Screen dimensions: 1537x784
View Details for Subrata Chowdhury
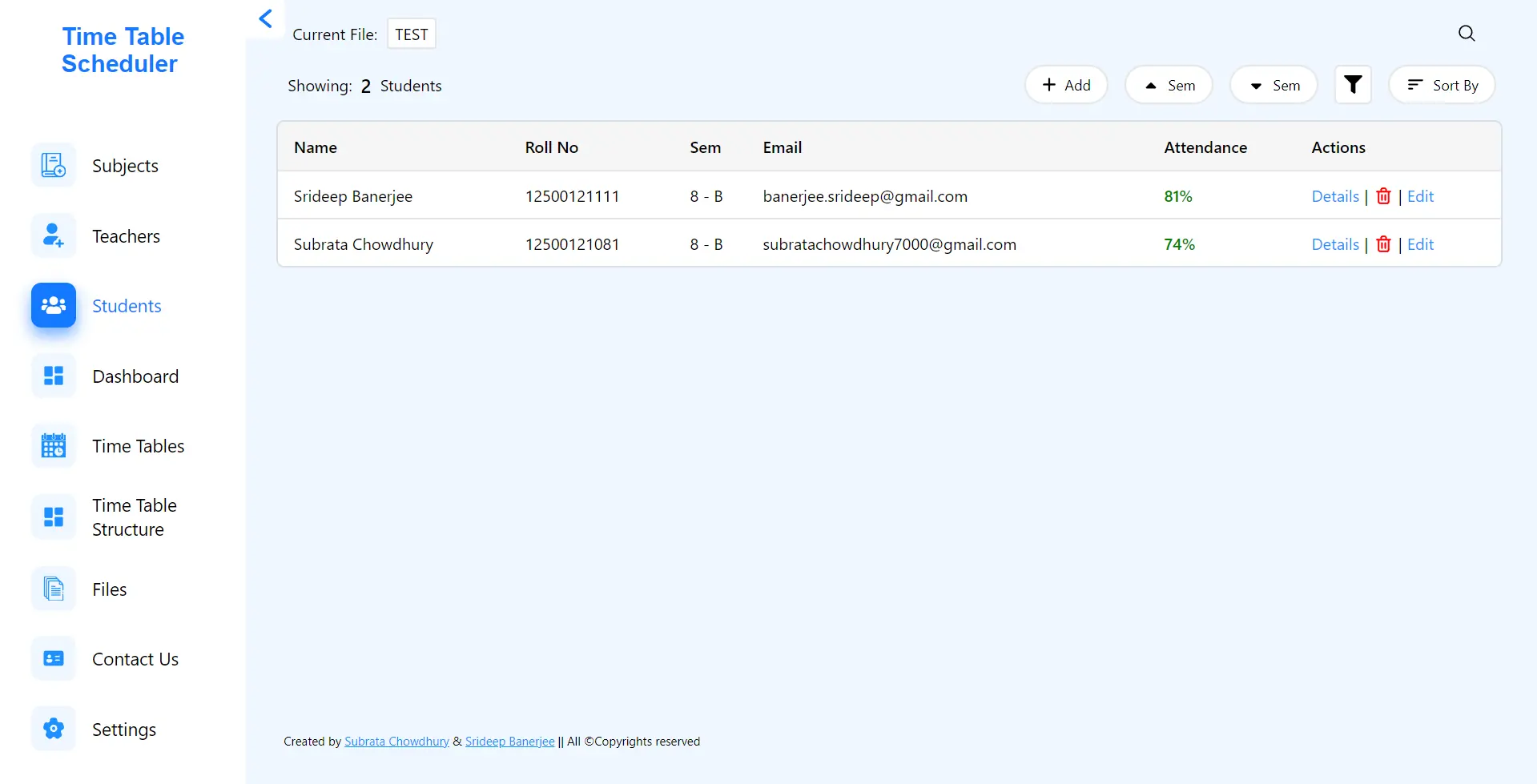point(1334,244)
